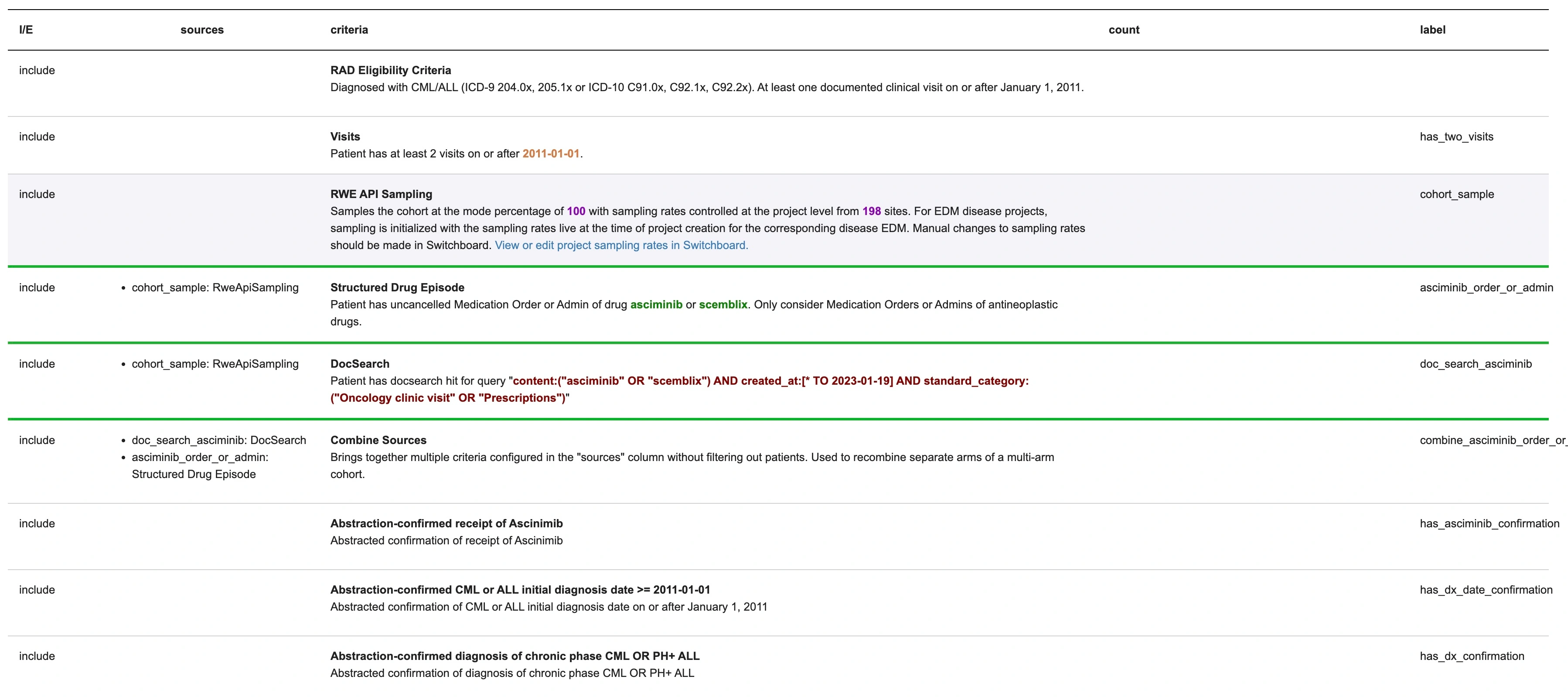Click the has_dx_confirmation label
This screenshot has width=1568, height=697.
[1471, 656]
